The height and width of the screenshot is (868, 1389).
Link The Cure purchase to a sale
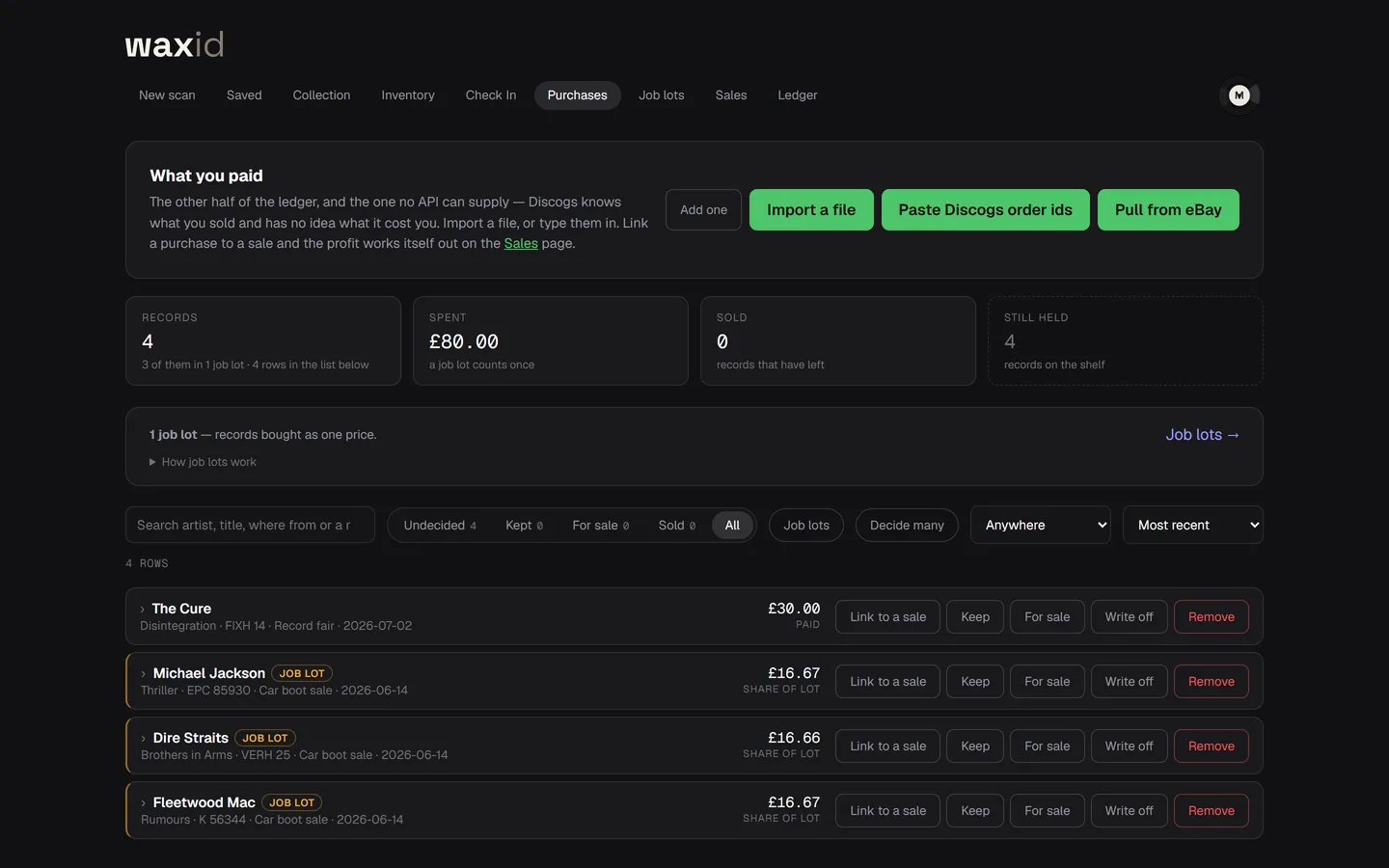pyautogui.click(x=887, y=617)
